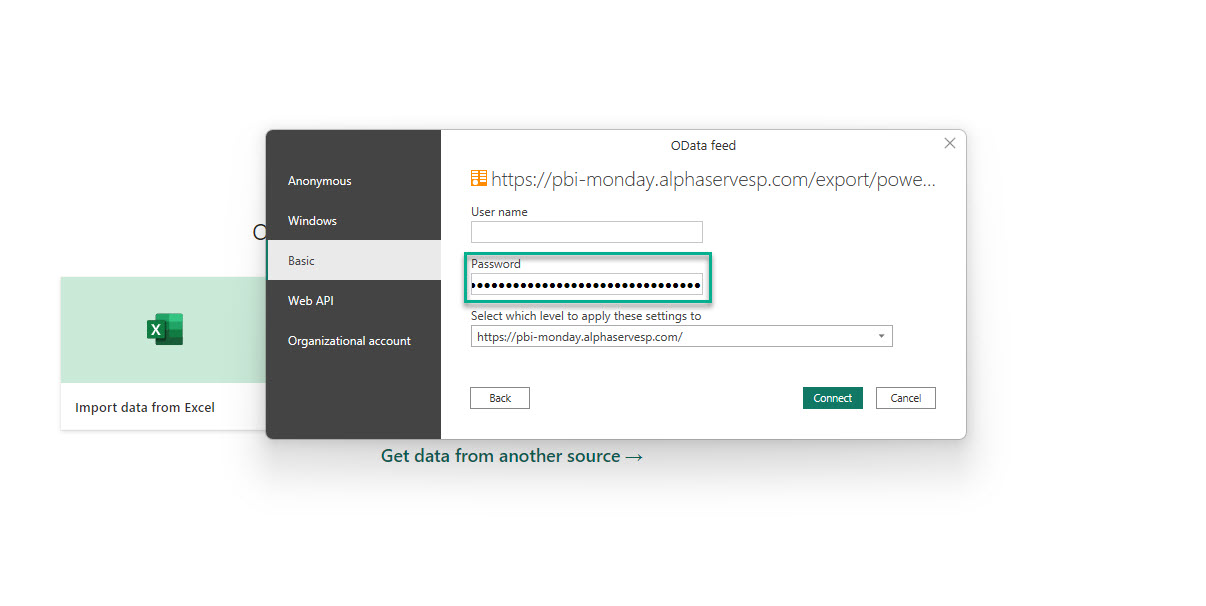Open the Web API authentication option

click(x=311, y=301)
